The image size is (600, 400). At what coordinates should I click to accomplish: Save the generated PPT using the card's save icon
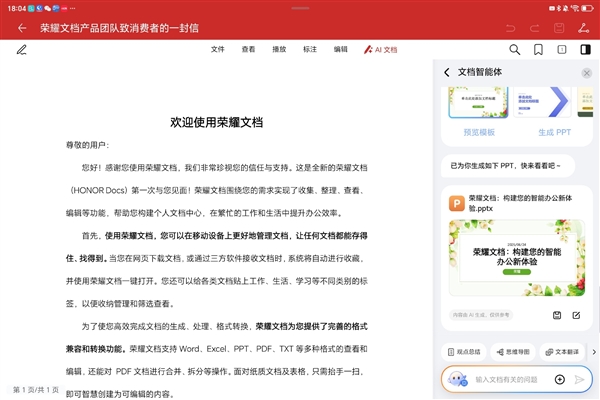[556, 316]
